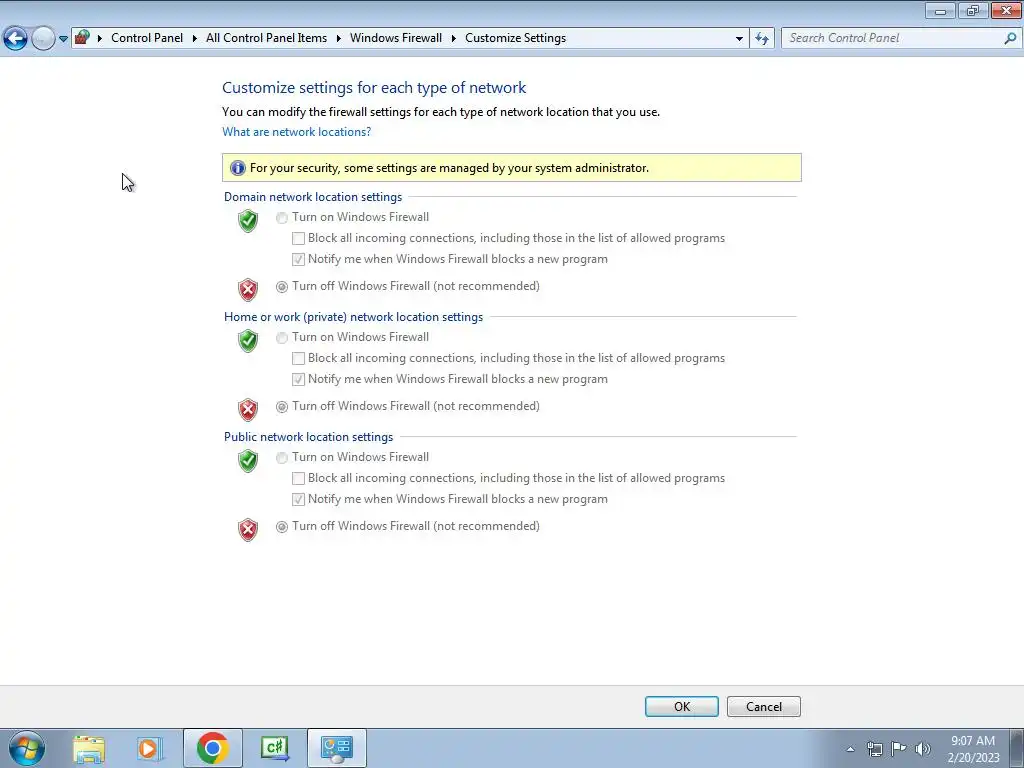Click green shield icon under Domain settings

coord(248,221)
